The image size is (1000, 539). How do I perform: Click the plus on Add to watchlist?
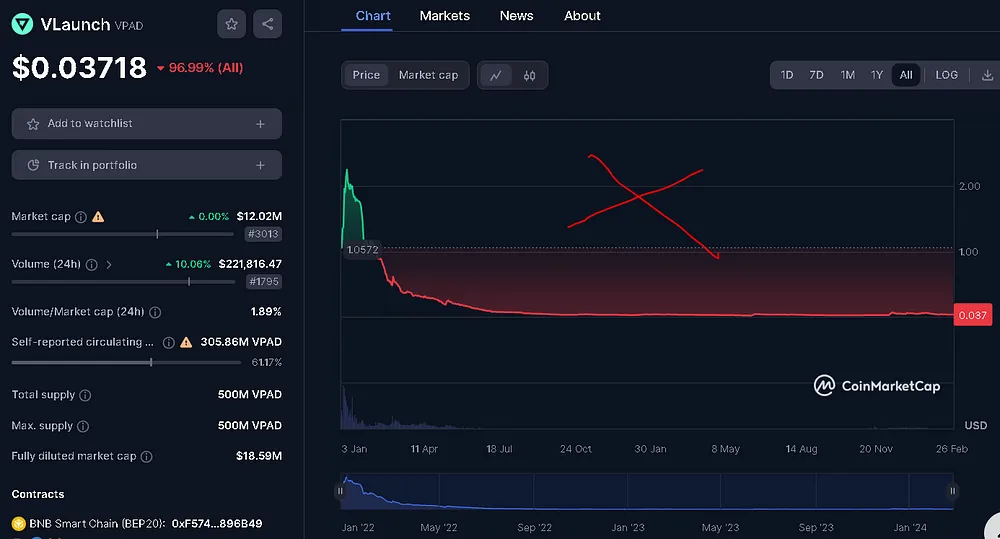260,124
